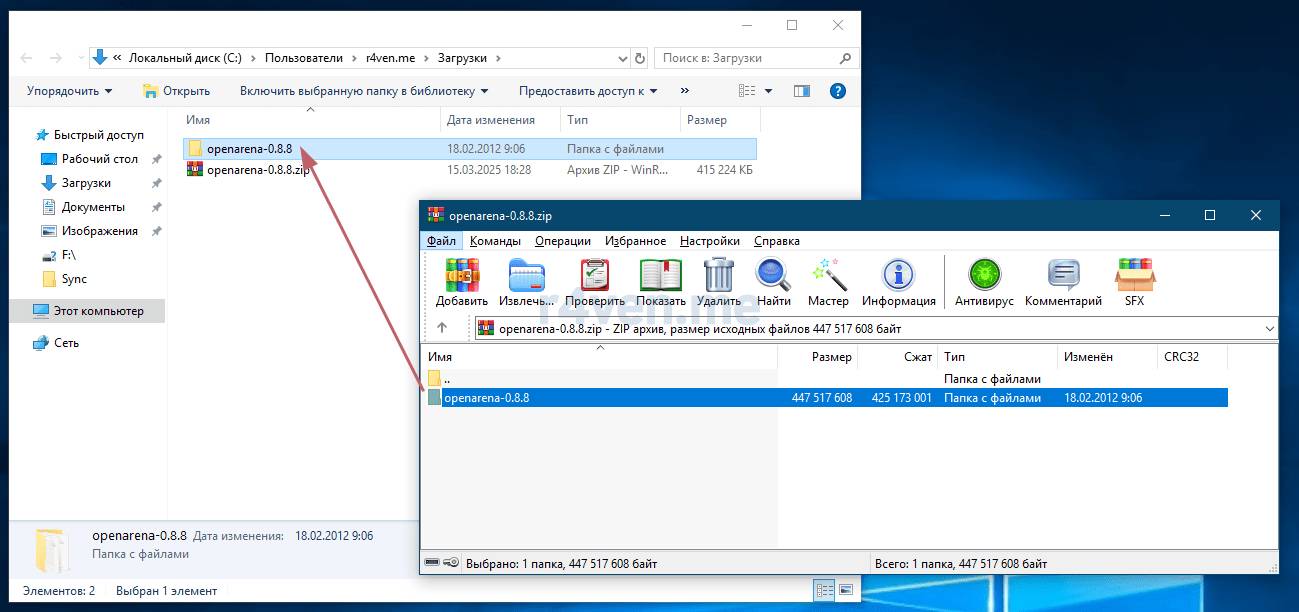The height and width of the screenshot is (612, 1299).
Task: Open the Organize dropdown in Explorer
Action: tap(69, 91)
